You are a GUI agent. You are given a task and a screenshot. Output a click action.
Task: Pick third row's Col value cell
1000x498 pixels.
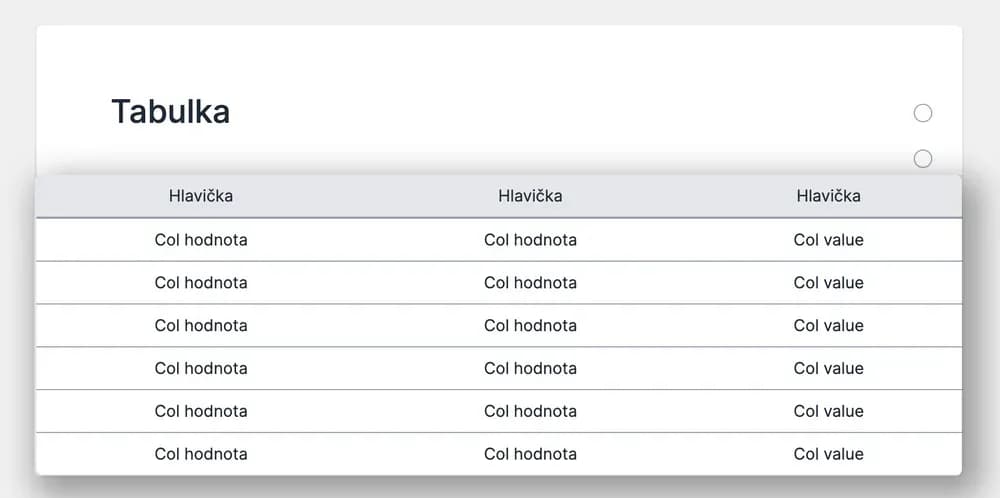828,326
